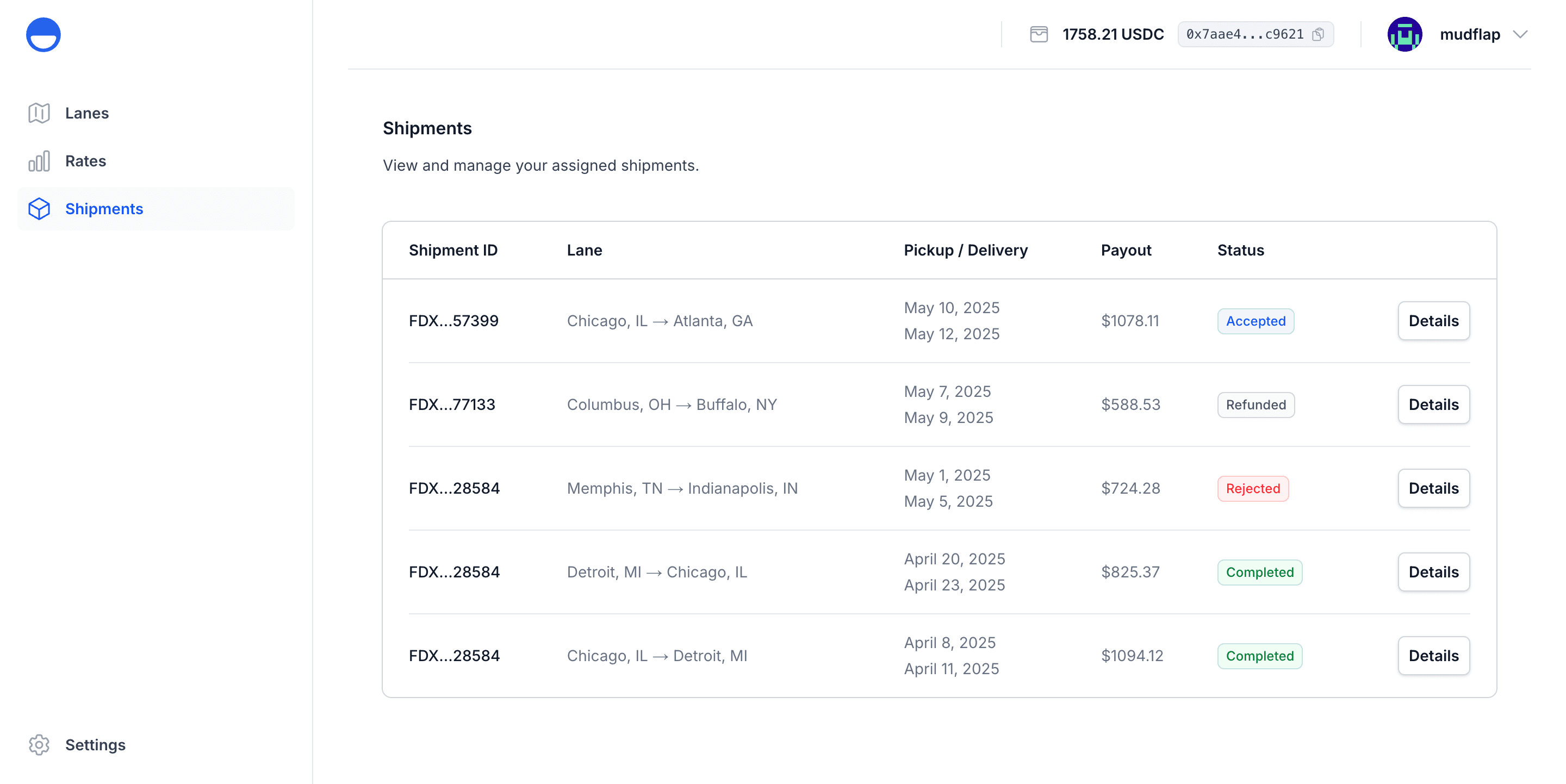Expand the mudflap account dropdown chevron

(1520, 35)
